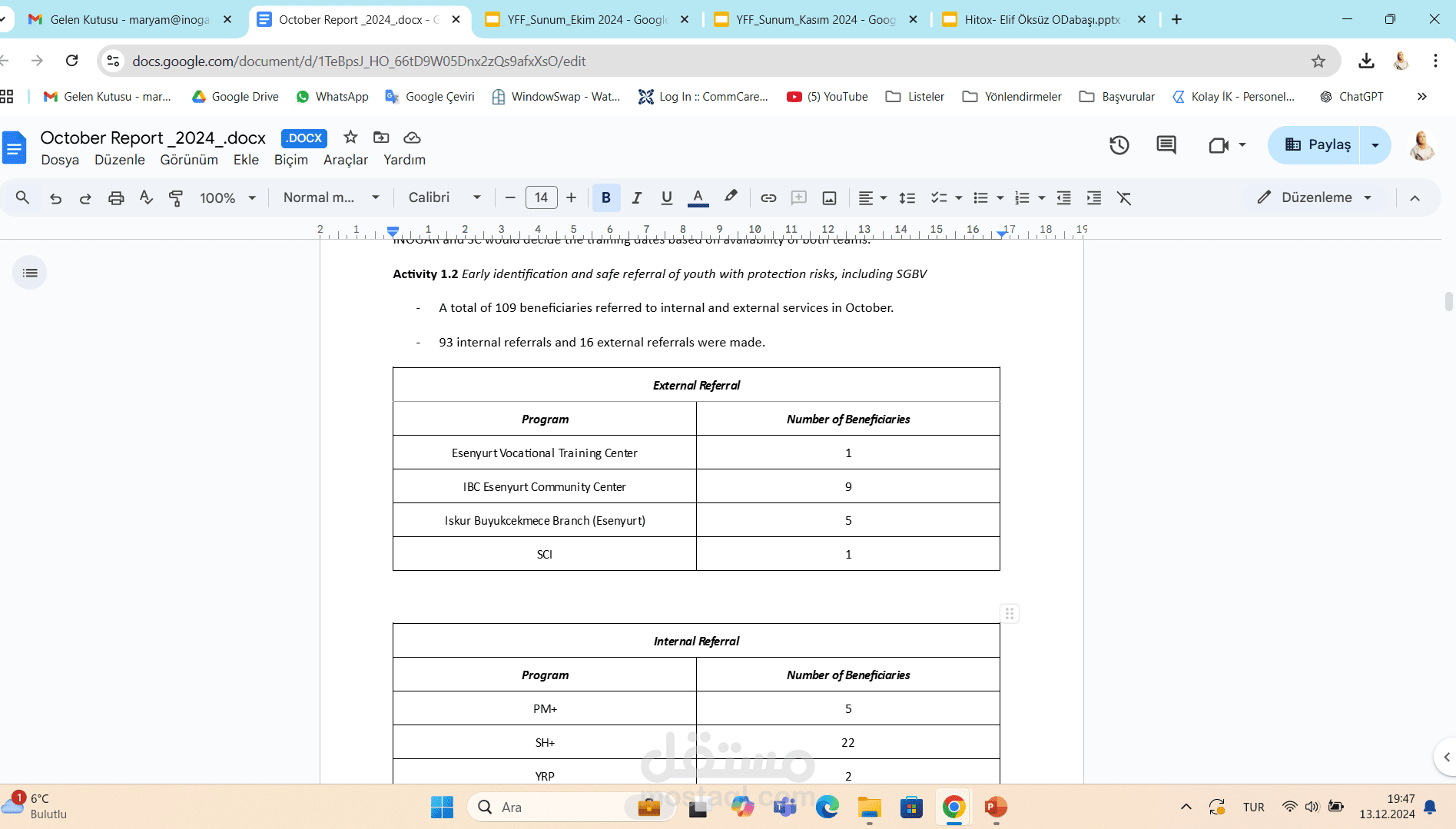
Task: Undo the last edit
Action: pyautogui.click(x=55, y=198)
